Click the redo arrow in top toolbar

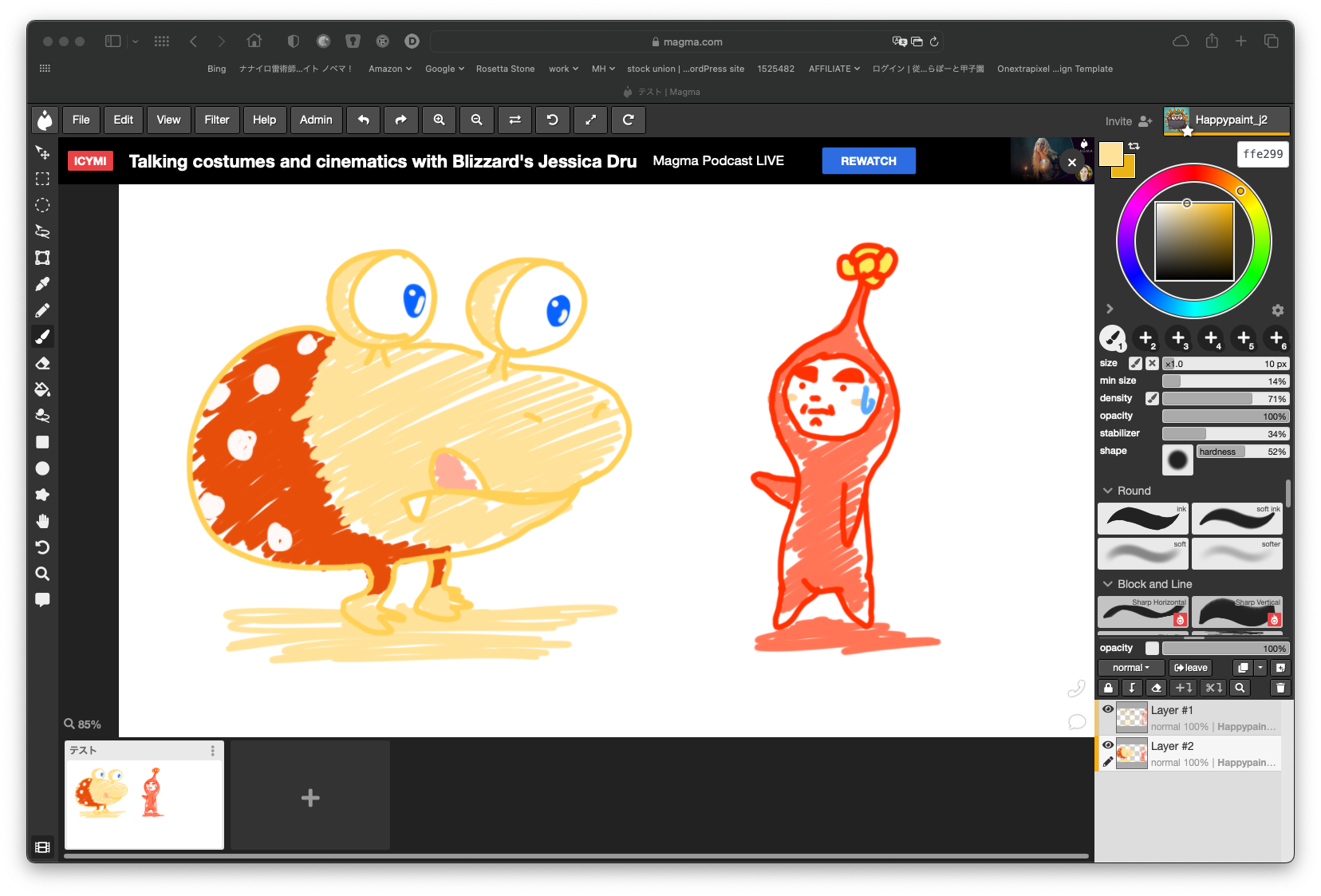tap(400, 120)
